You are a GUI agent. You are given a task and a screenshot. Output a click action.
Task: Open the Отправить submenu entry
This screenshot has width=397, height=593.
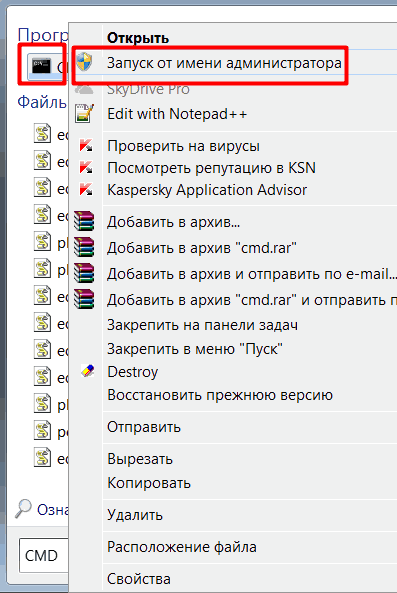(x=144, y=427)
